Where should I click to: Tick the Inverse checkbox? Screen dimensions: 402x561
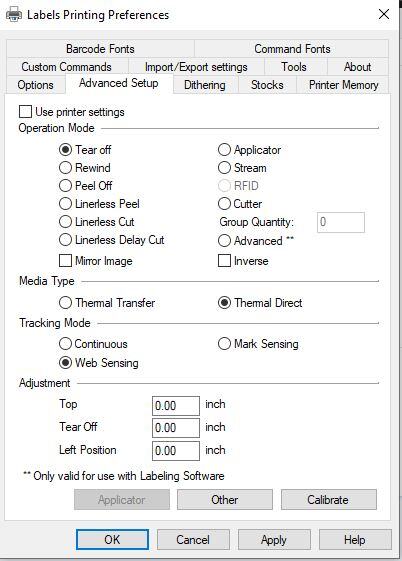pos(224,260)
